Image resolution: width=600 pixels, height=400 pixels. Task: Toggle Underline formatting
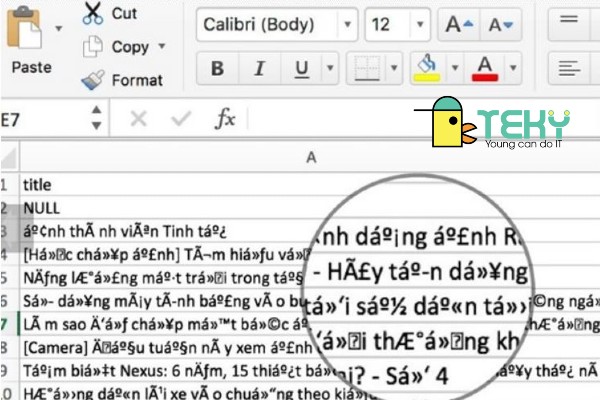click(302, 69)
